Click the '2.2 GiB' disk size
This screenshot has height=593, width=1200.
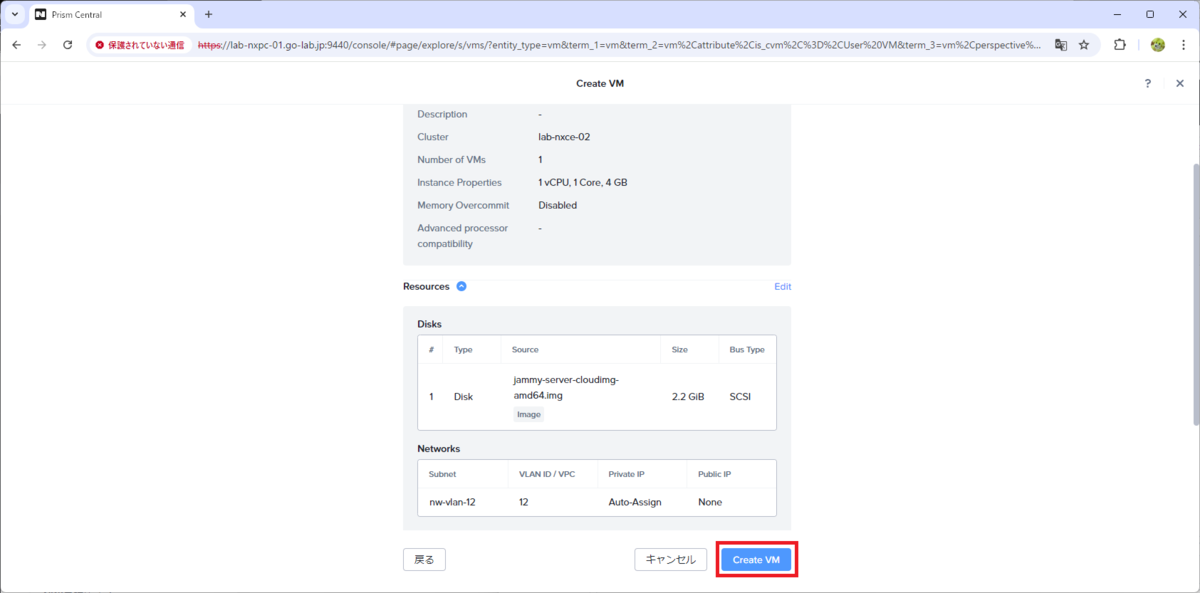click(688, 397)
